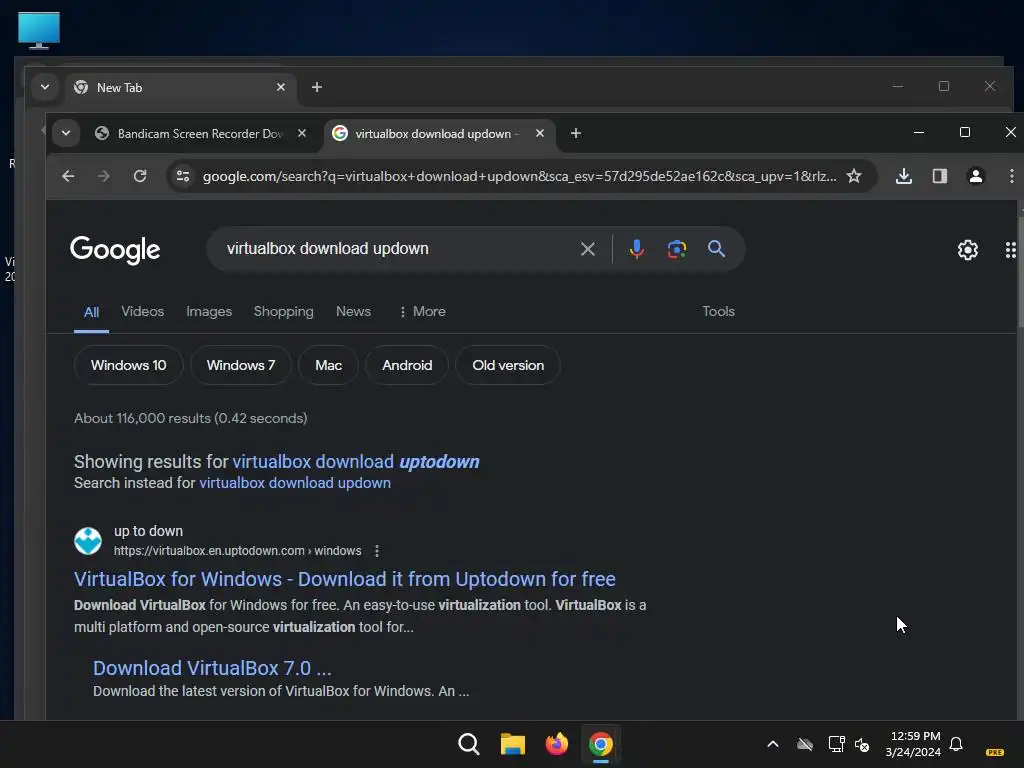
Task: Filter by Mac chip
Action: [328, 365]
